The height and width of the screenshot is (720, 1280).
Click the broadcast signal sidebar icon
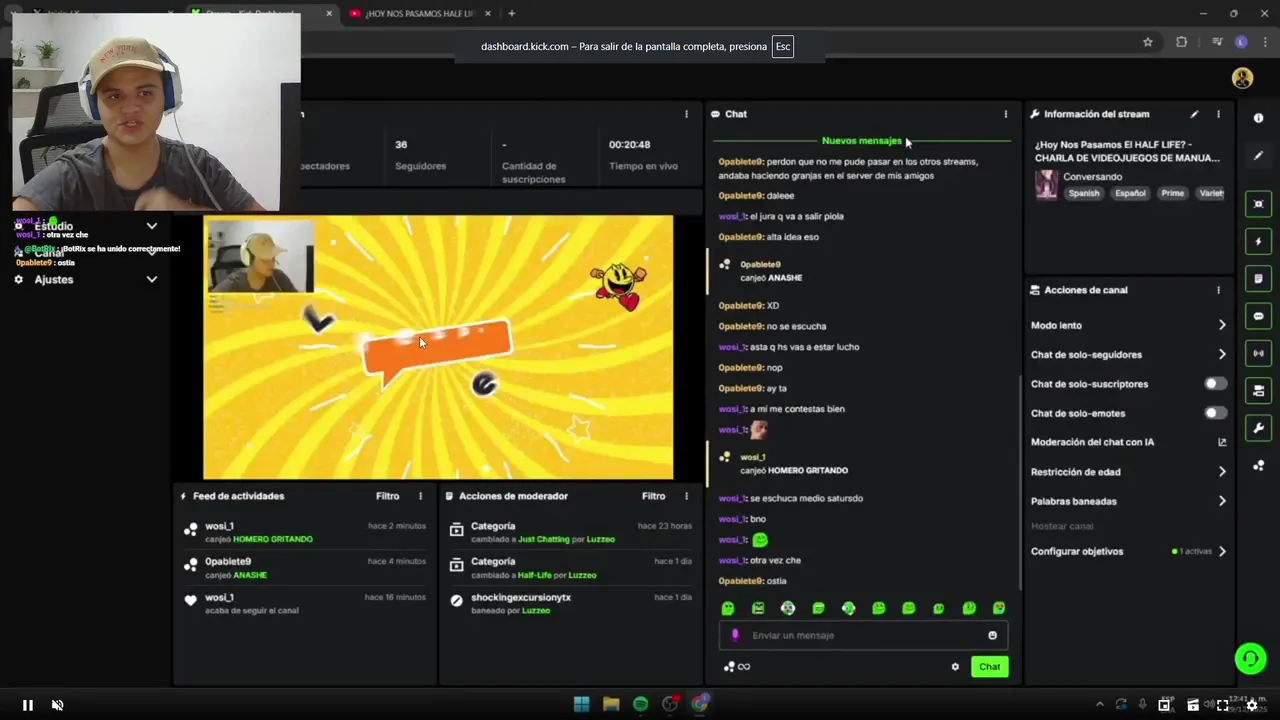[x=1258, y=353]
